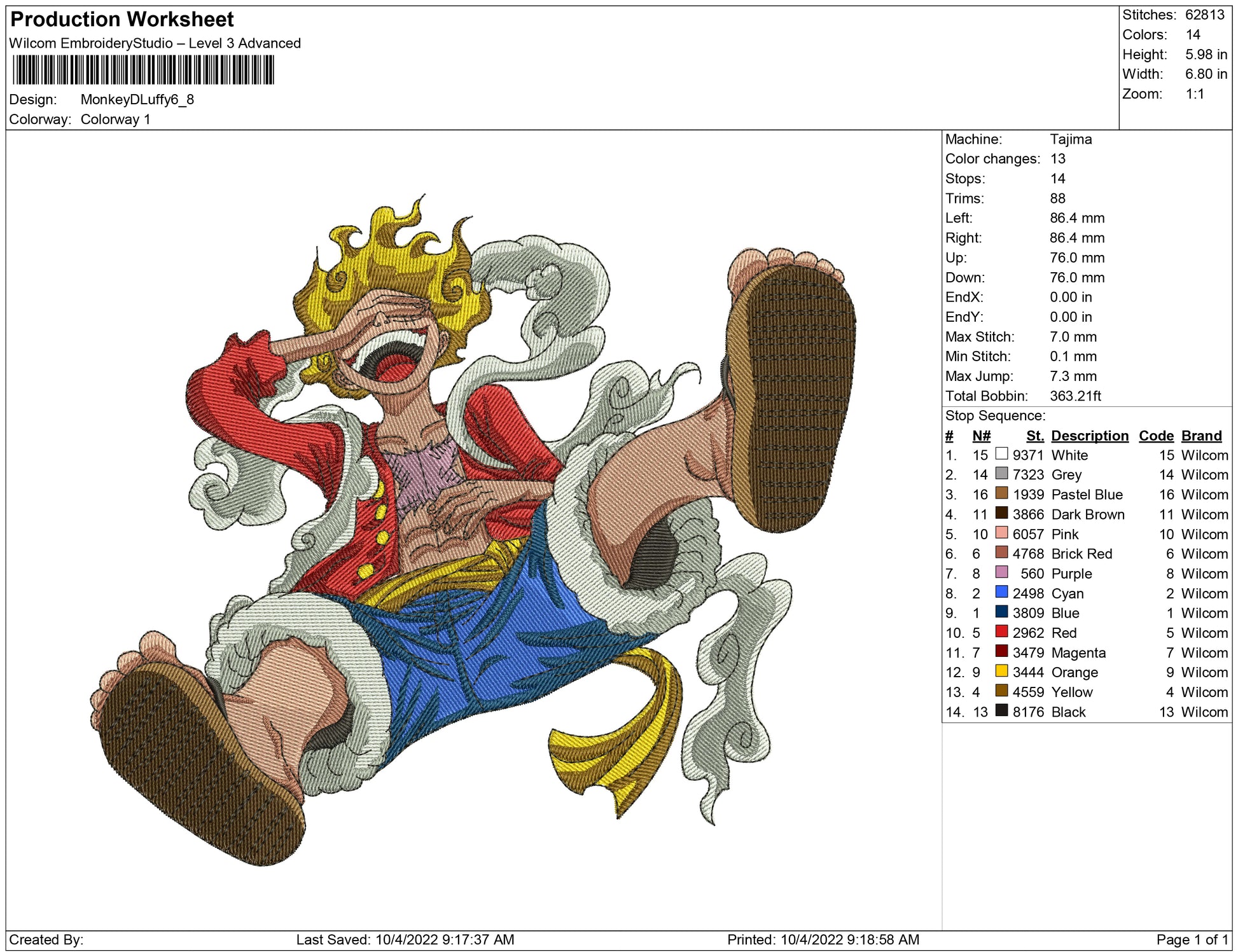Click the Stitches count 62813

(x=1204, y=15)
